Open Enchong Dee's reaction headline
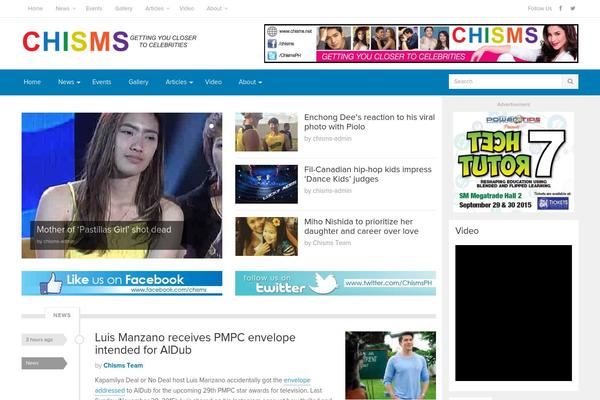The width and height of the screenshot is (600, 400). coord(369,122)
